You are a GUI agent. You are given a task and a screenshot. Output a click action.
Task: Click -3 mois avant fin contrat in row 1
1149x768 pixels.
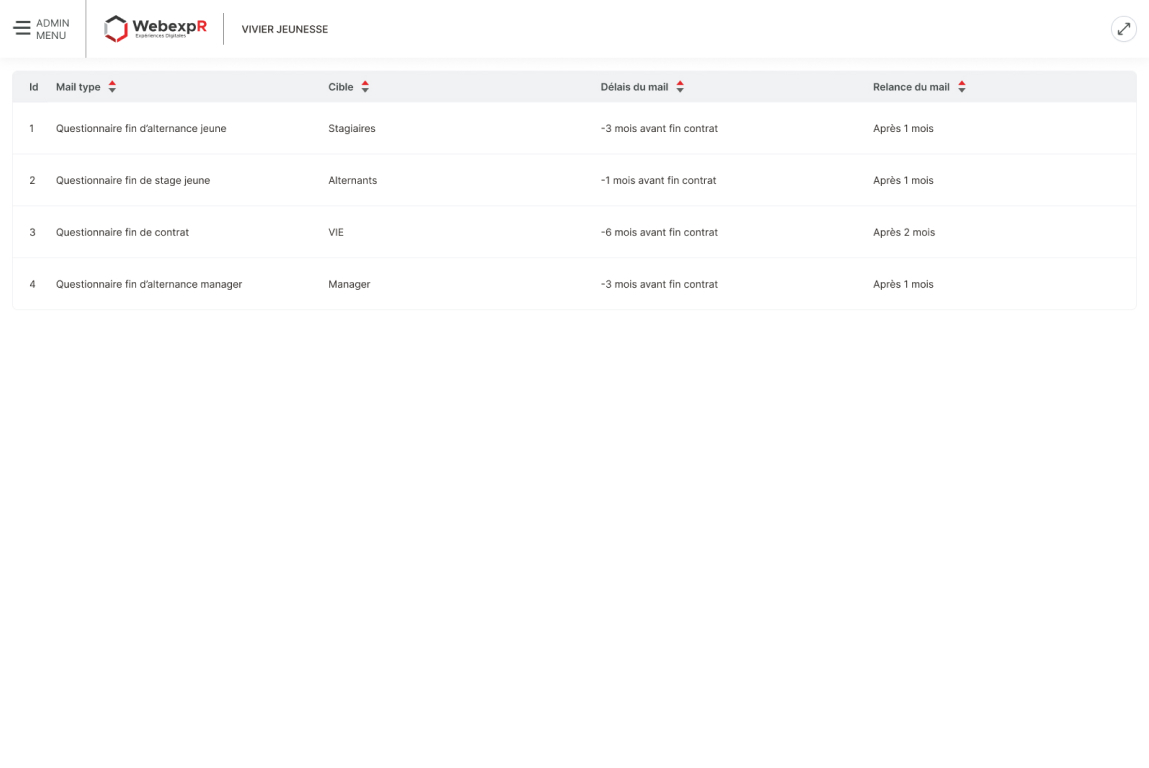point(660,128)
